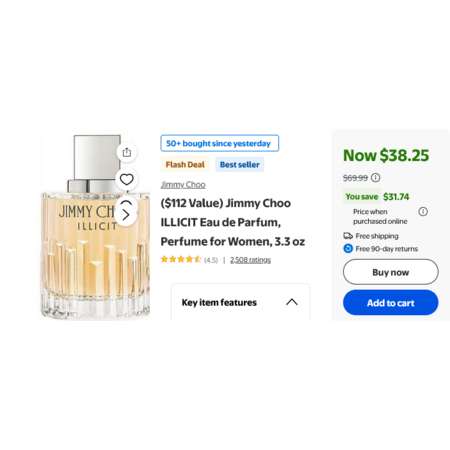Open the Jimmy Choo brand link
450x450 pixels.
coord(183,184)
